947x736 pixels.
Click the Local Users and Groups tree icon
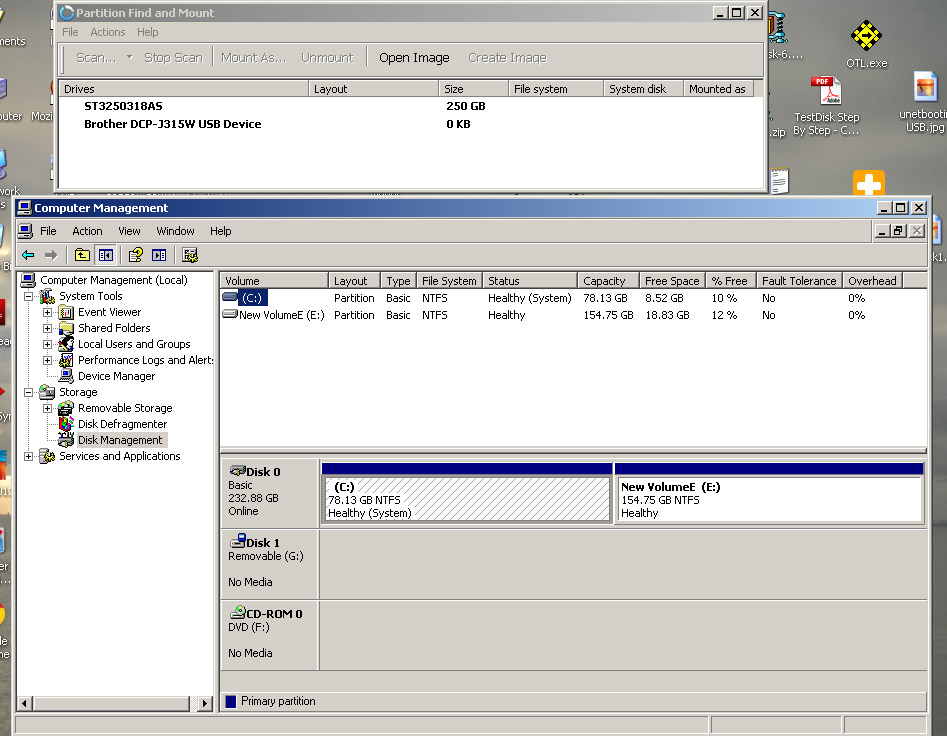66,344
